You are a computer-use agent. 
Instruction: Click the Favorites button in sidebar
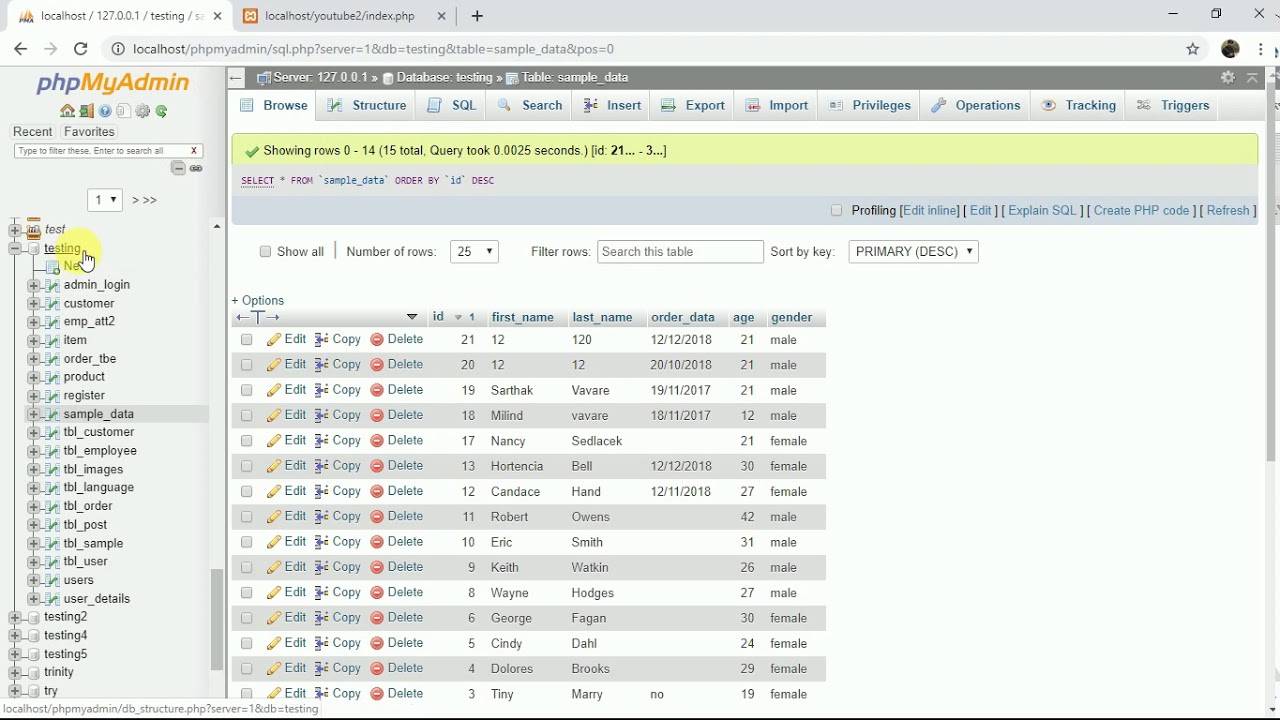click(89, 132)
